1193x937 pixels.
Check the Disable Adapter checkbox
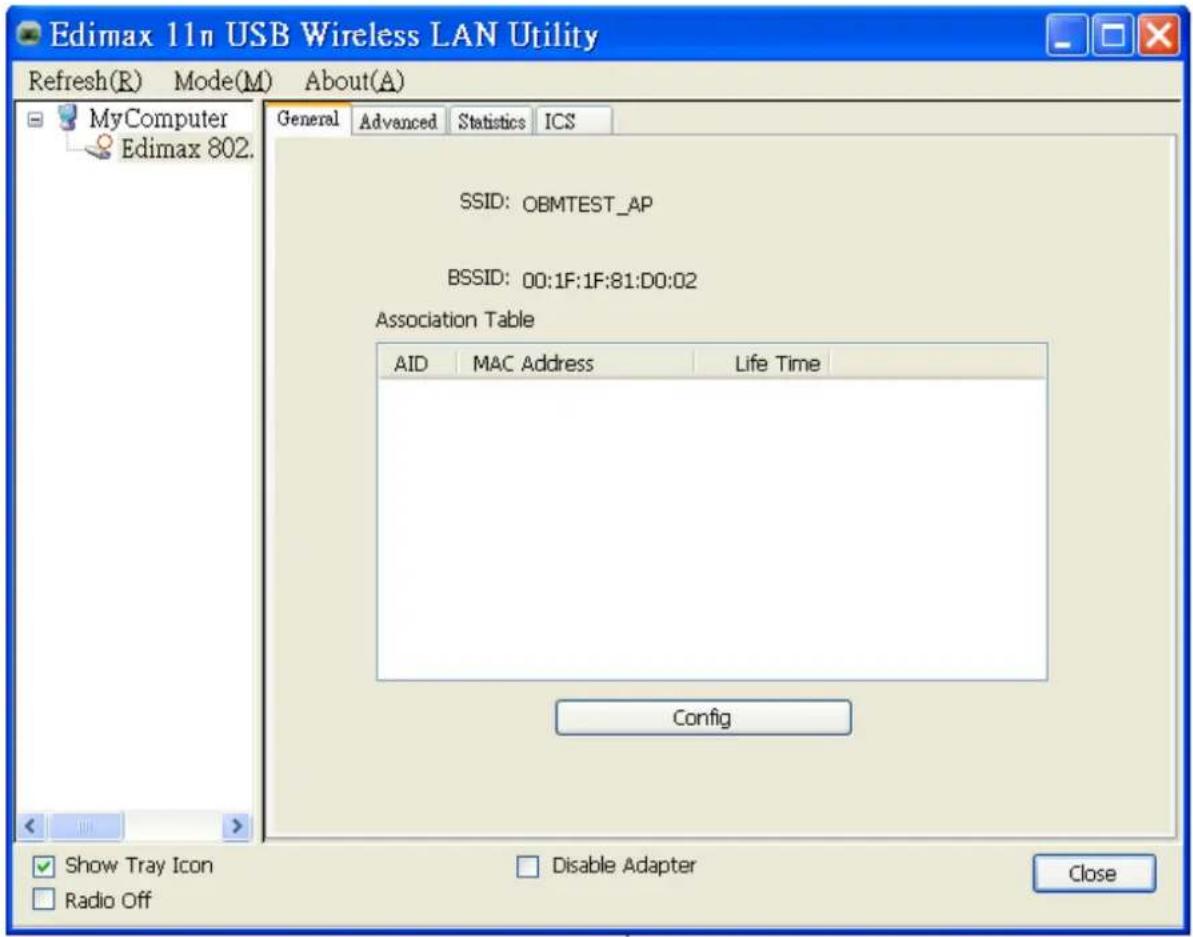[x=527, y=866]
